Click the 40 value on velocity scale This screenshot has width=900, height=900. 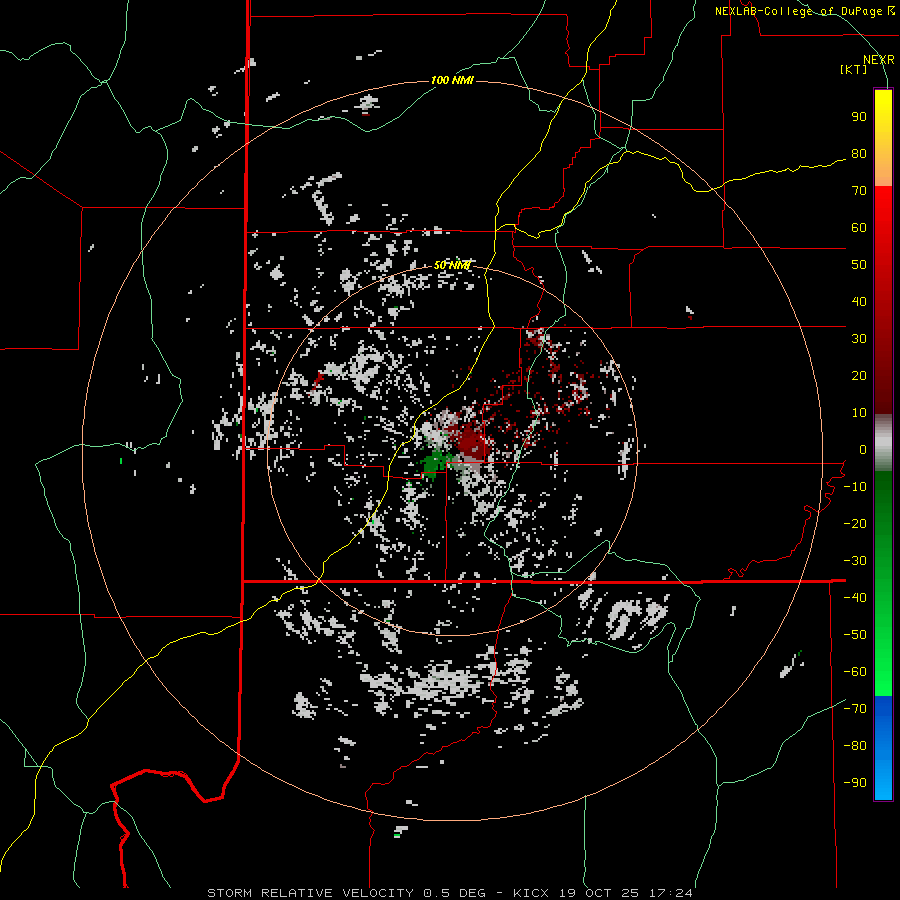point(859,301)
